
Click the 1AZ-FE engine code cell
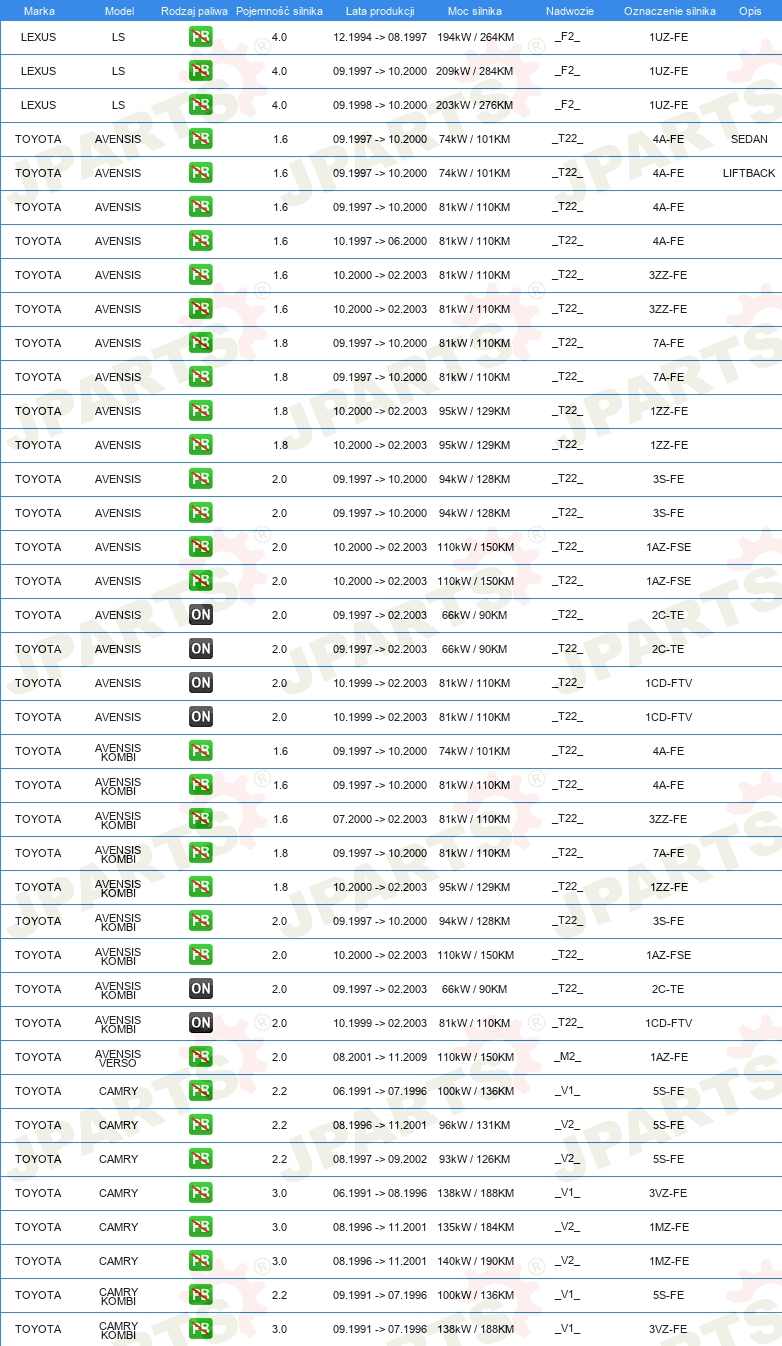(668, 1057)
